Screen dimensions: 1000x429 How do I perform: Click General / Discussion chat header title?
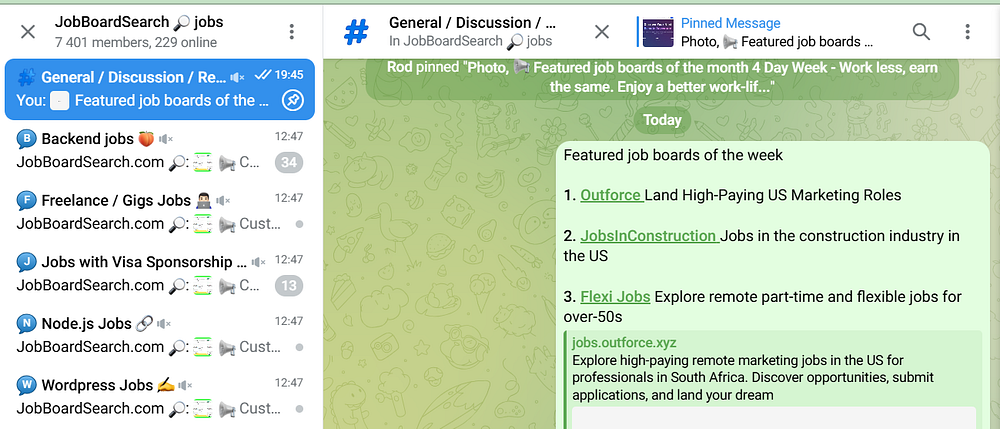[x=472, y=23]
